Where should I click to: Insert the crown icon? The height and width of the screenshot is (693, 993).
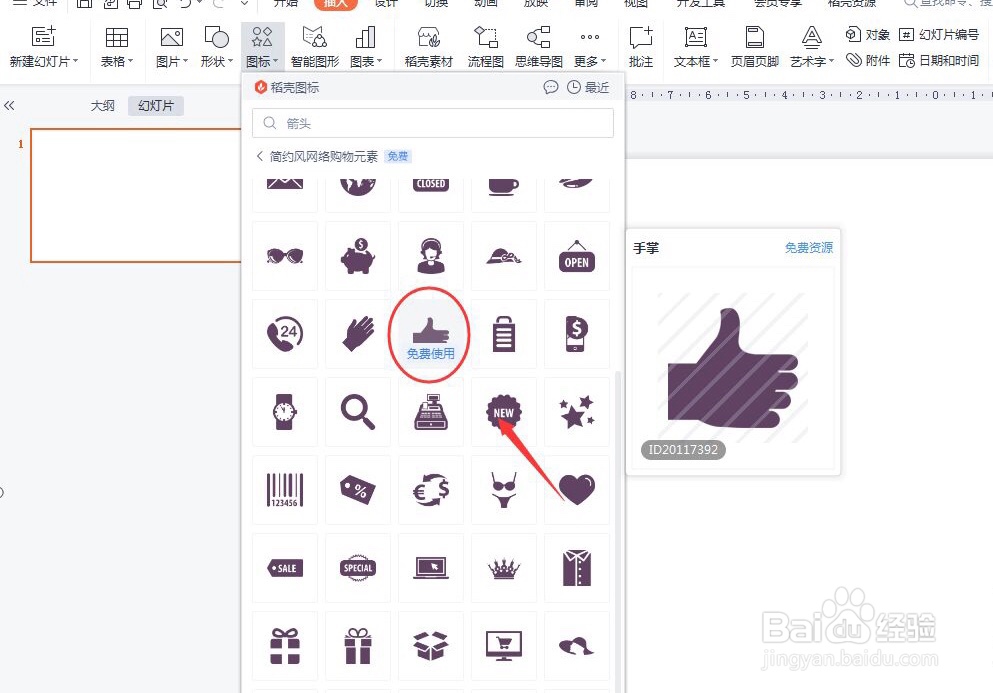pos(503,568)
